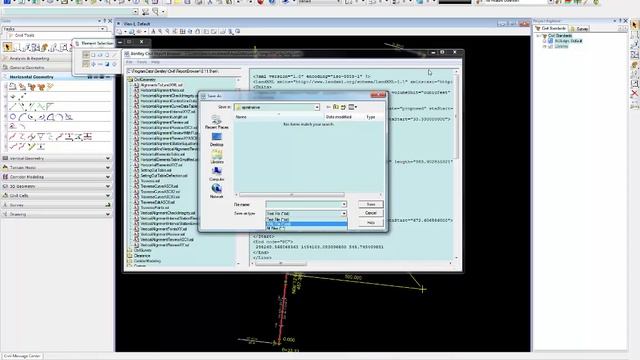Viewport: 640px width, 360px height.
Task: Sort by Name column header
Action: coord(279,117)
